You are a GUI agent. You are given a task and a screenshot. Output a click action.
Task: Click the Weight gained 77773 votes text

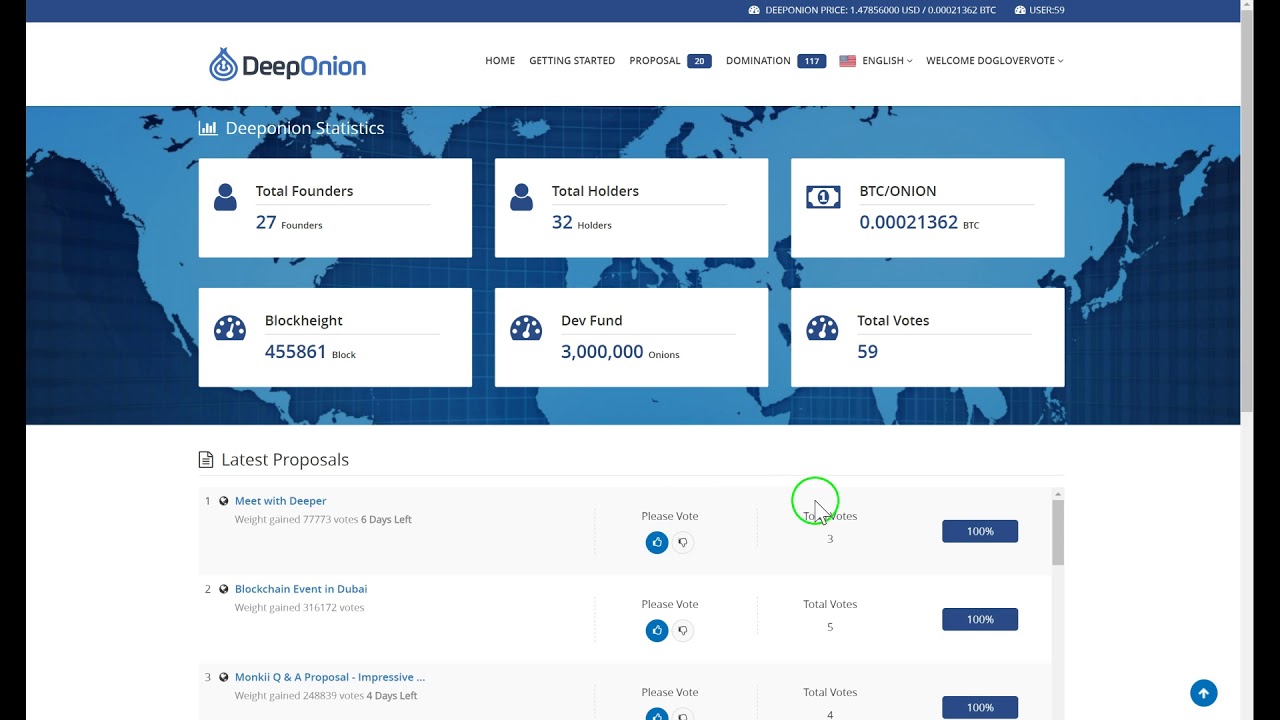(x=296, y=519)
